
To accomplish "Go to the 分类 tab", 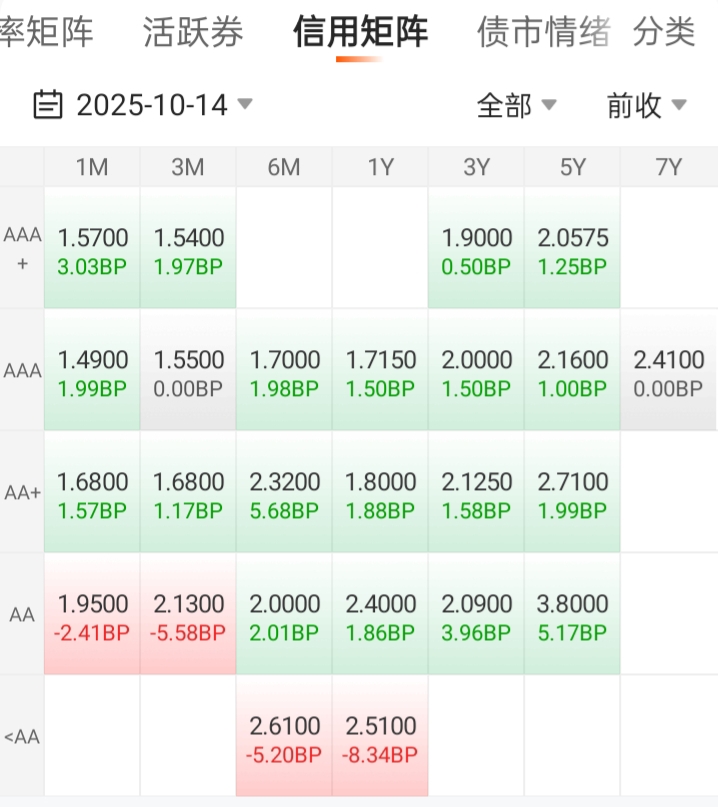I will click(x=664, y=32).
